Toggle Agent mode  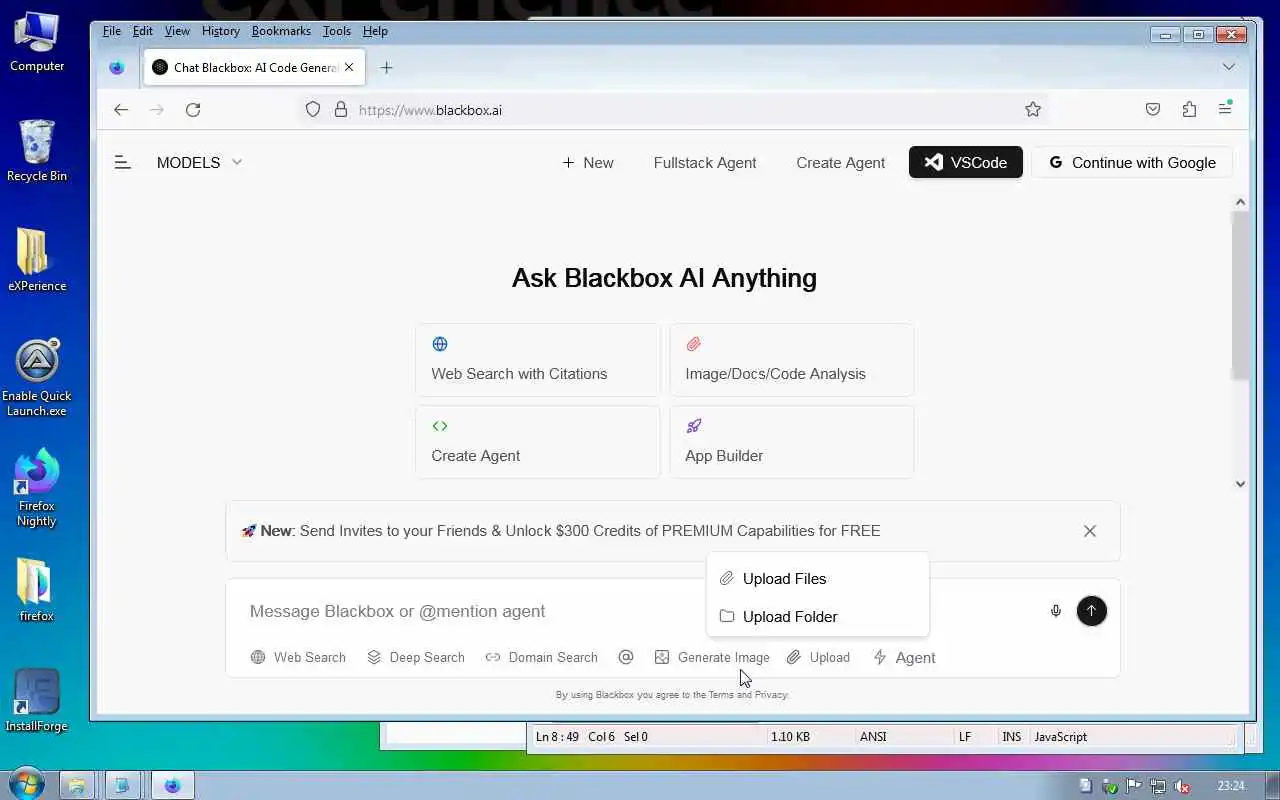pos(904,657)
